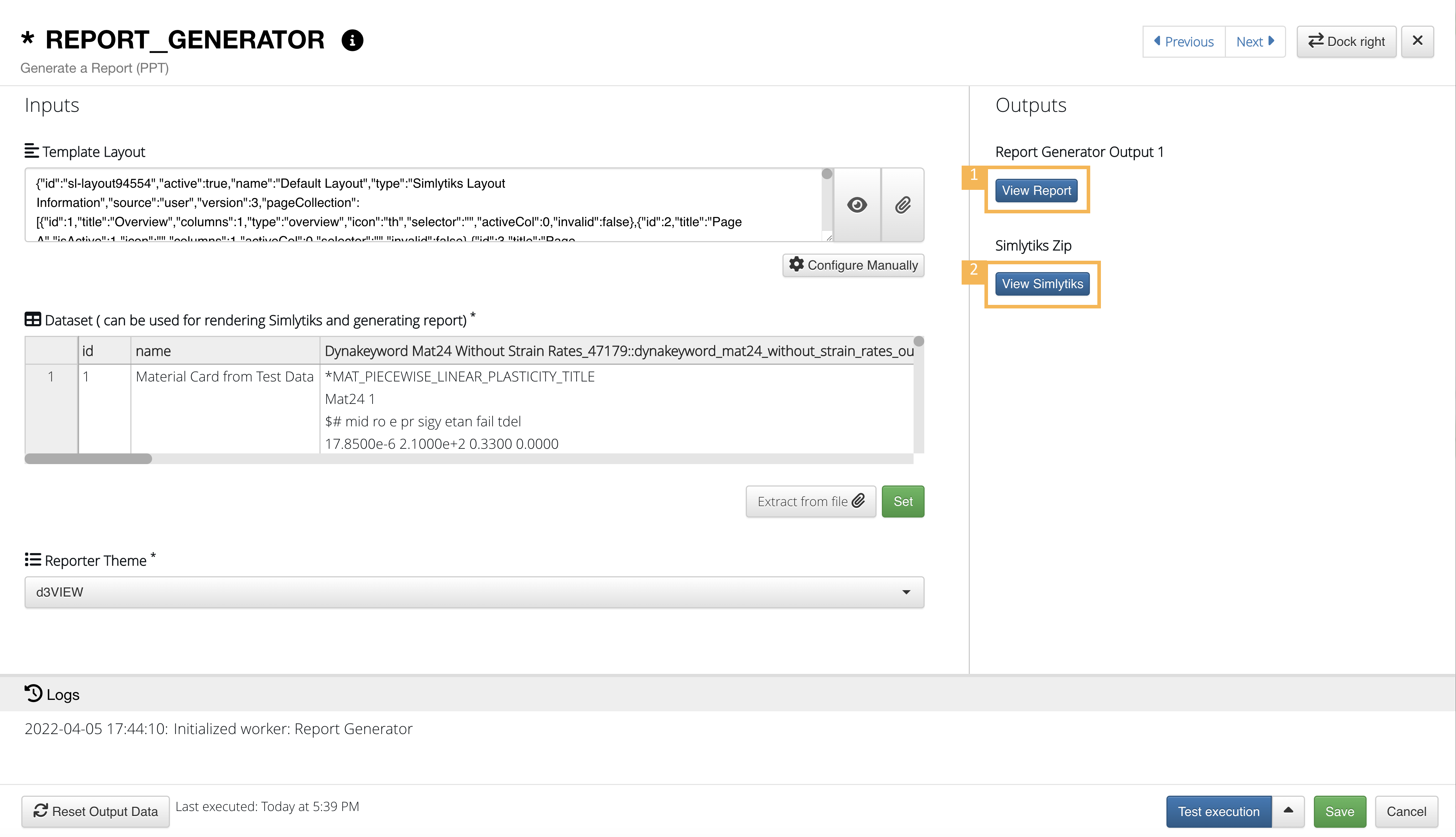Click the View Report button
Image resolution: width=1456 pixels, height=837 pixels.
[x=1036, y=190]
